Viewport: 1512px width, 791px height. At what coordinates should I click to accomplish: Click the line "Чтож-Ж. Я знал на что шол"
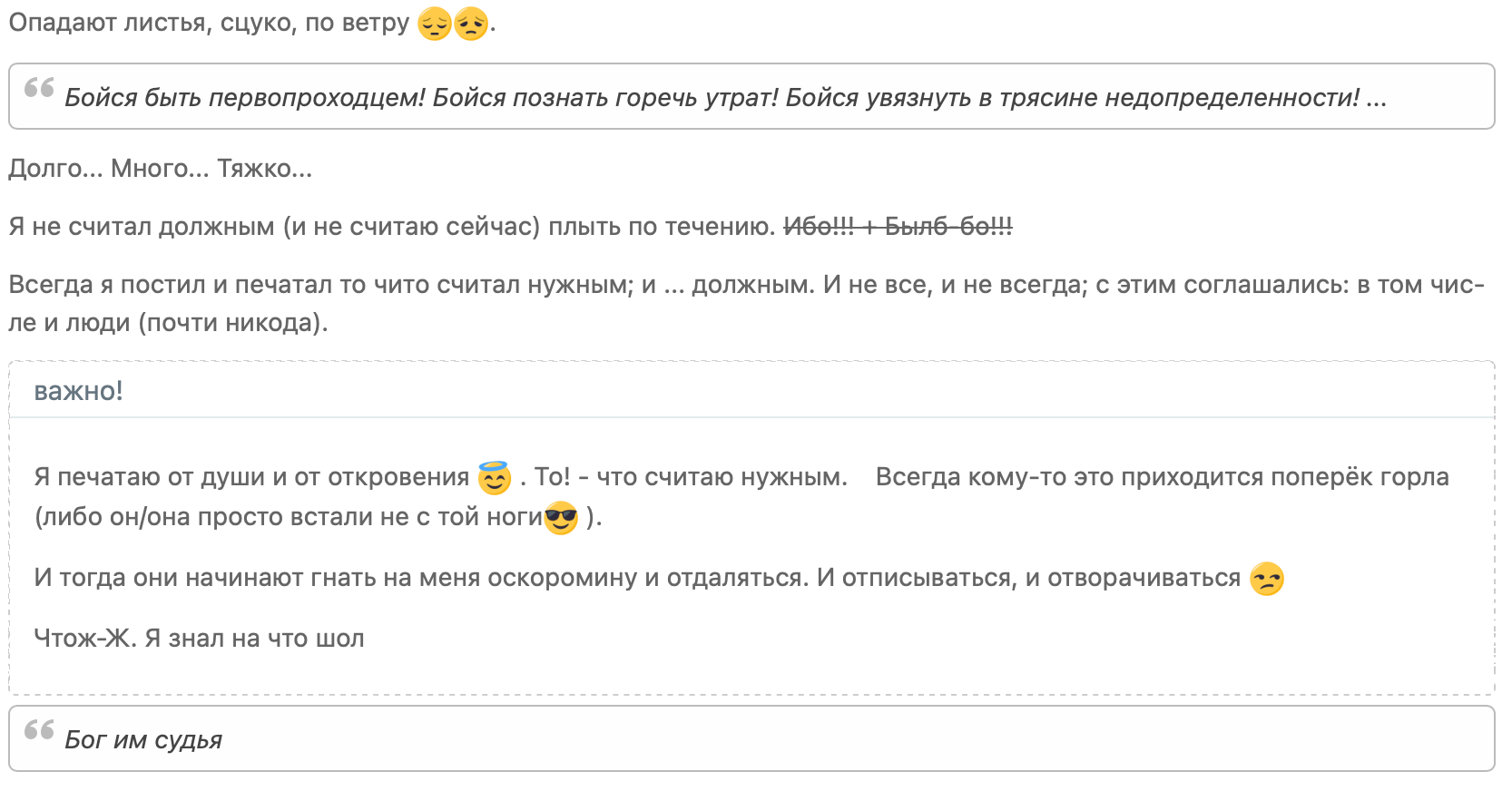point(199,639)
